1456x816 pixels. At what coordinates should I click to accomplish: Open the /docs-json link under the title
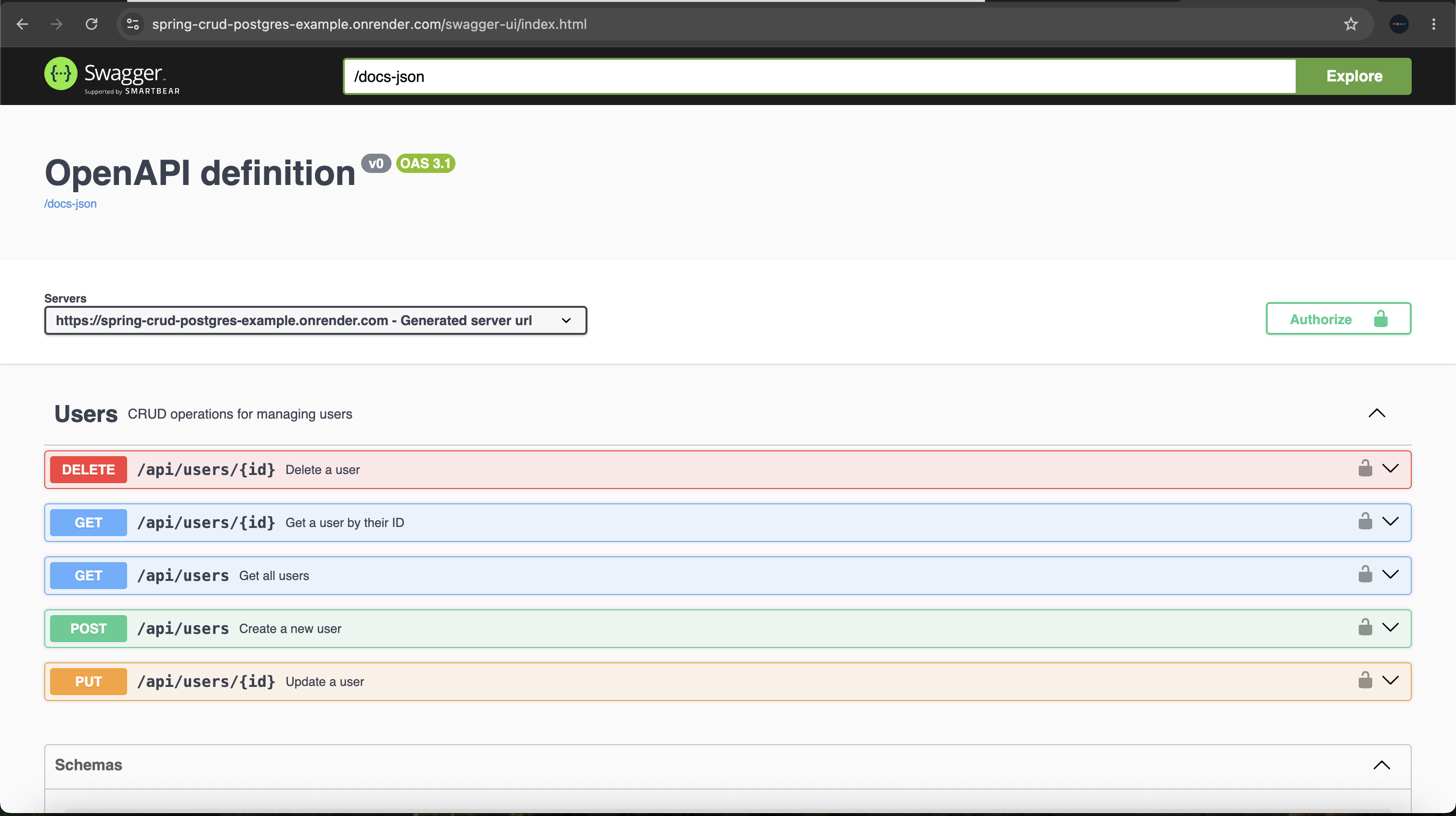pos(71,204)
